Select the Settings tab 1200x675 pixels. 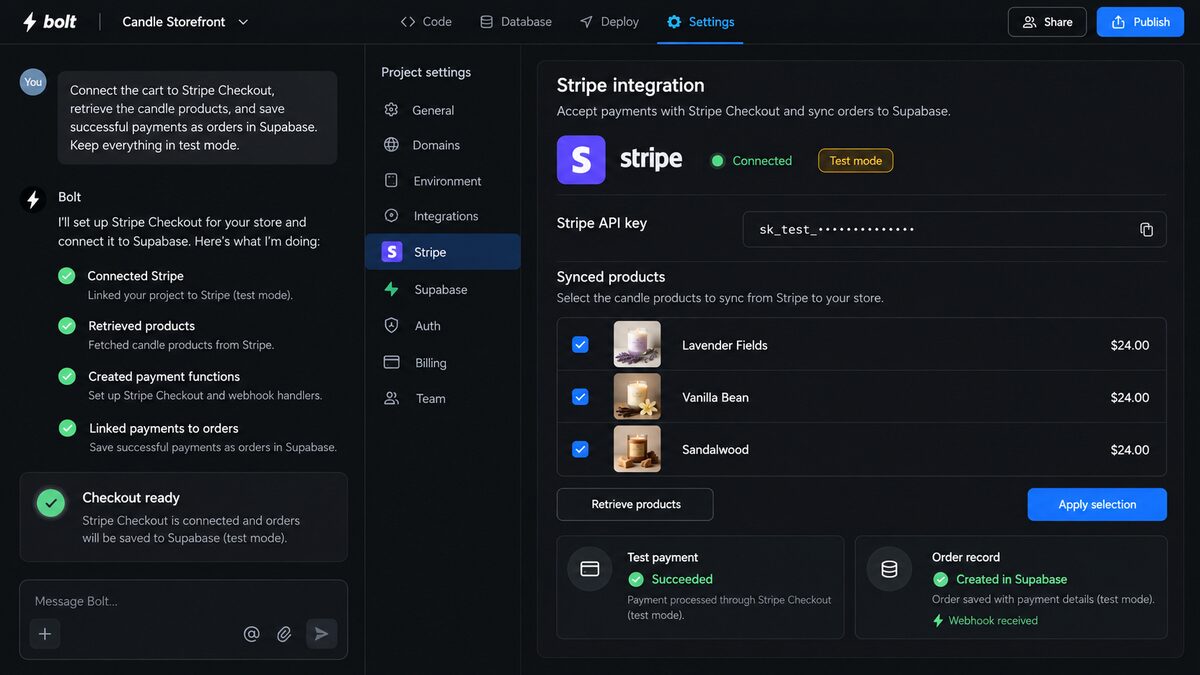pyautogui.click(x=700, y=21)
